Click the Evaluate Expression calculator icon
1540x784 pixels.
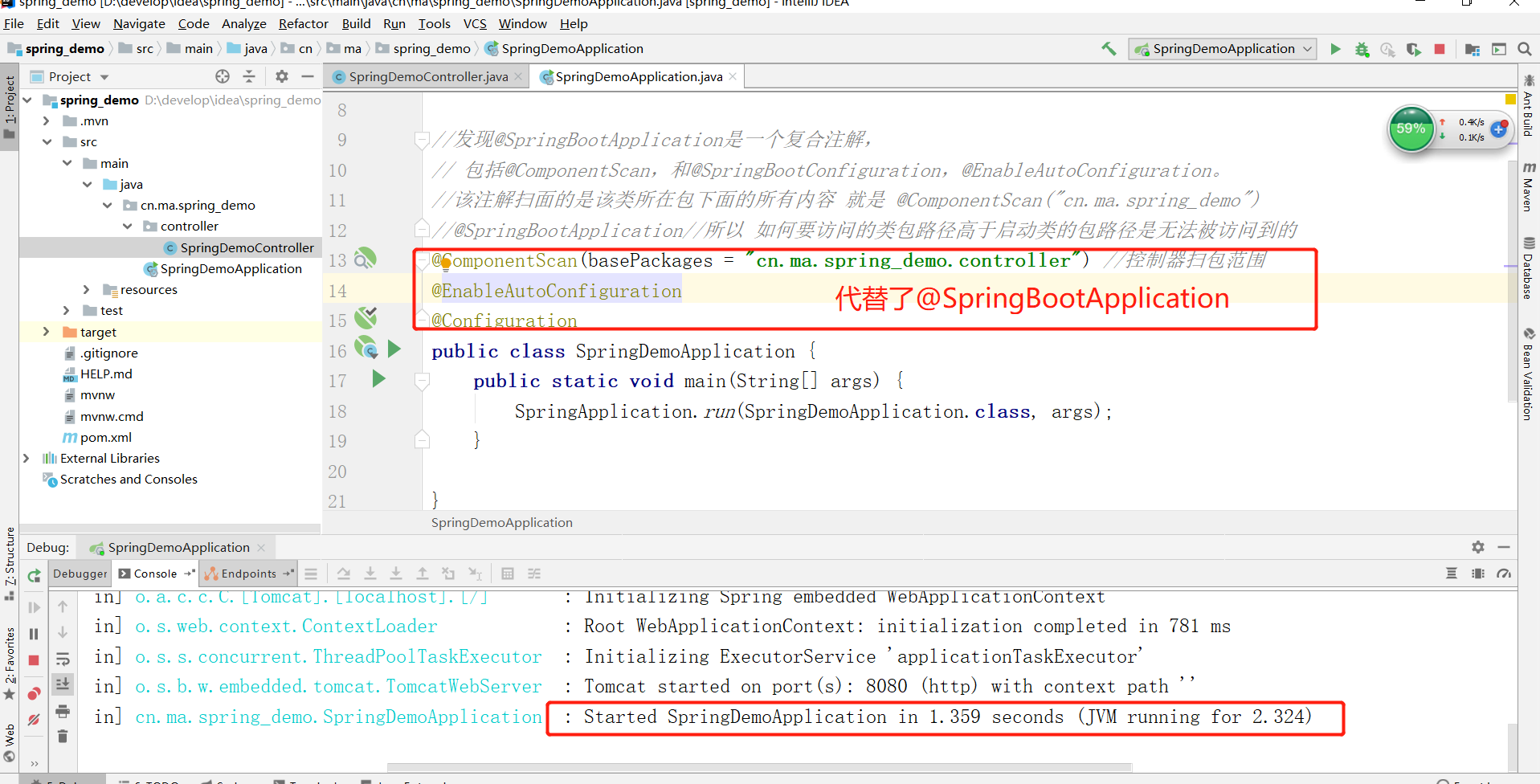(508, 574)
